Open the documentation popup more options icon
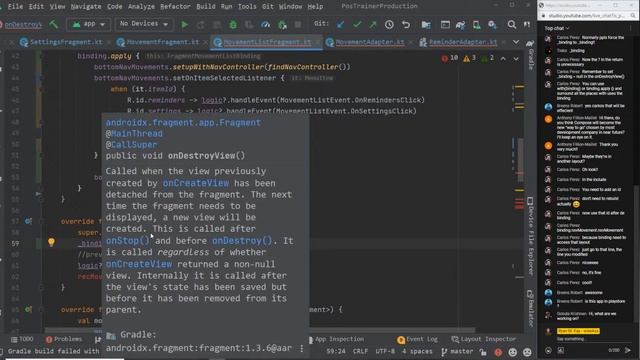The width and height of the screenshot is (640, 360). [x=302, y=348]
